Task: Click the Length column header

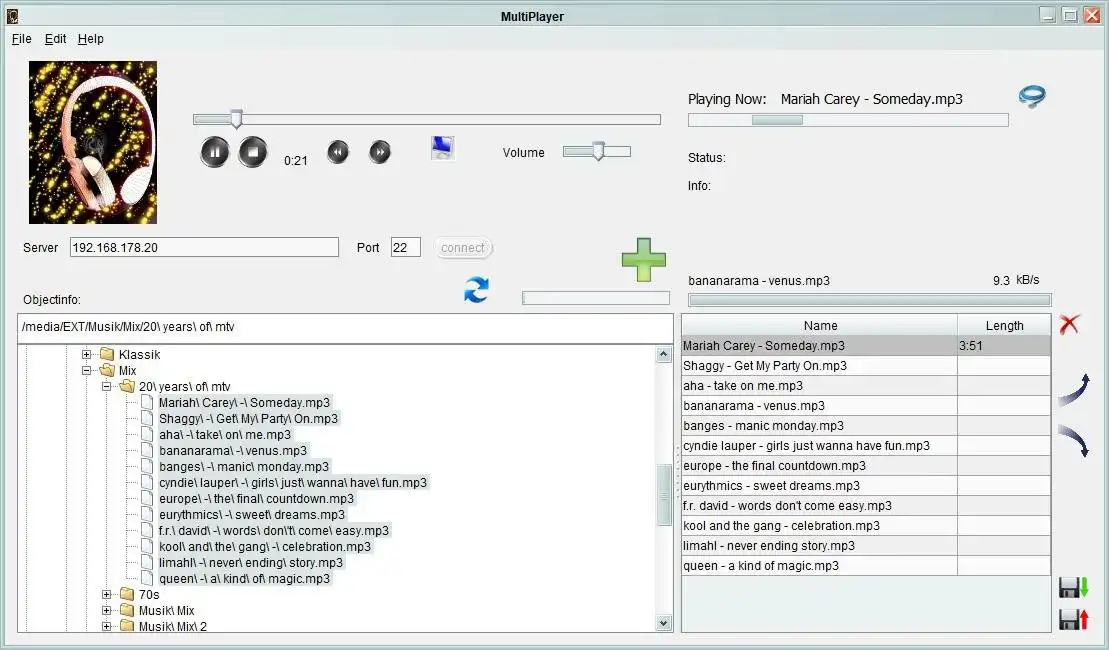Action: click(1004, 325)
